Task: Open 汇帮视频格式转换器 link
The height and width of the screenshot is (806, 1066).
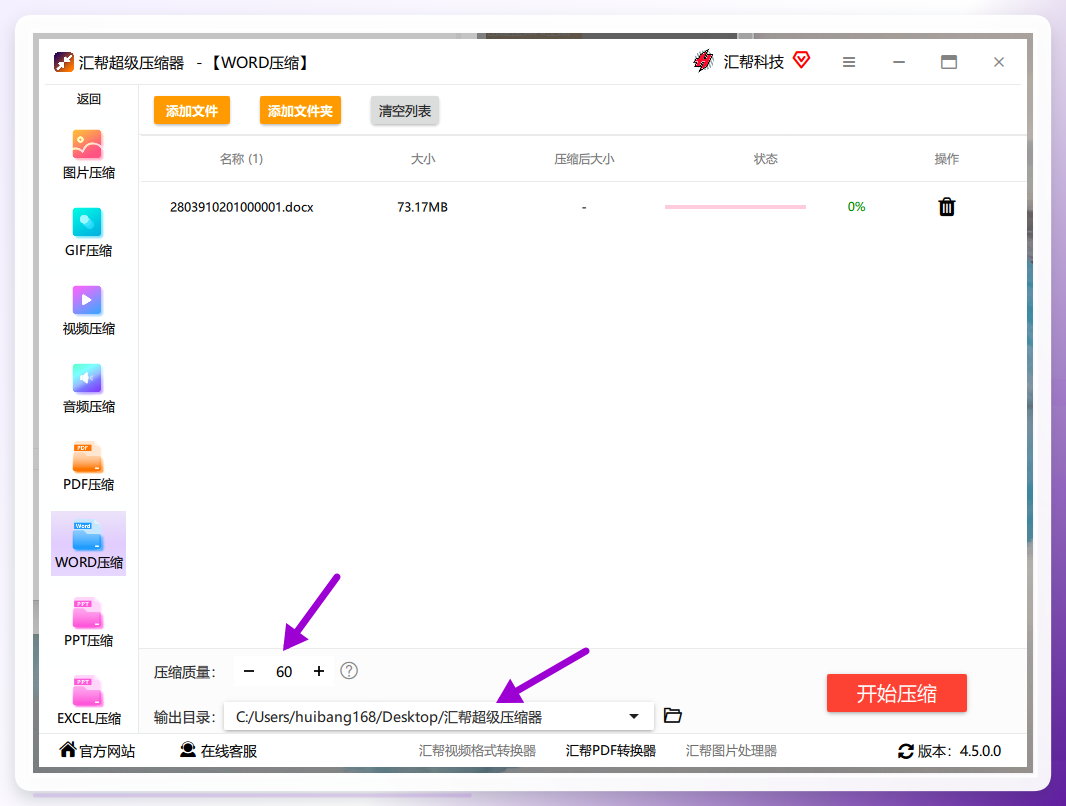Action: 477,751
